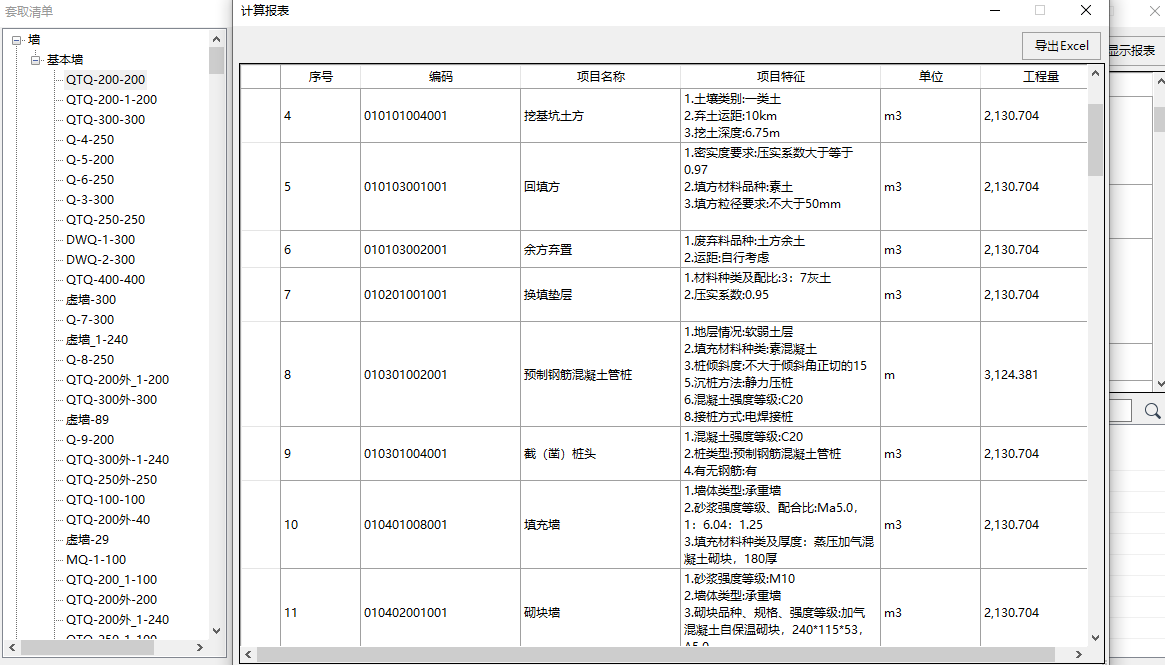The width and height of the screenshot is (1165, 665).
Task: Select tree item 虚墙-300
Action: tap(91, 300)
